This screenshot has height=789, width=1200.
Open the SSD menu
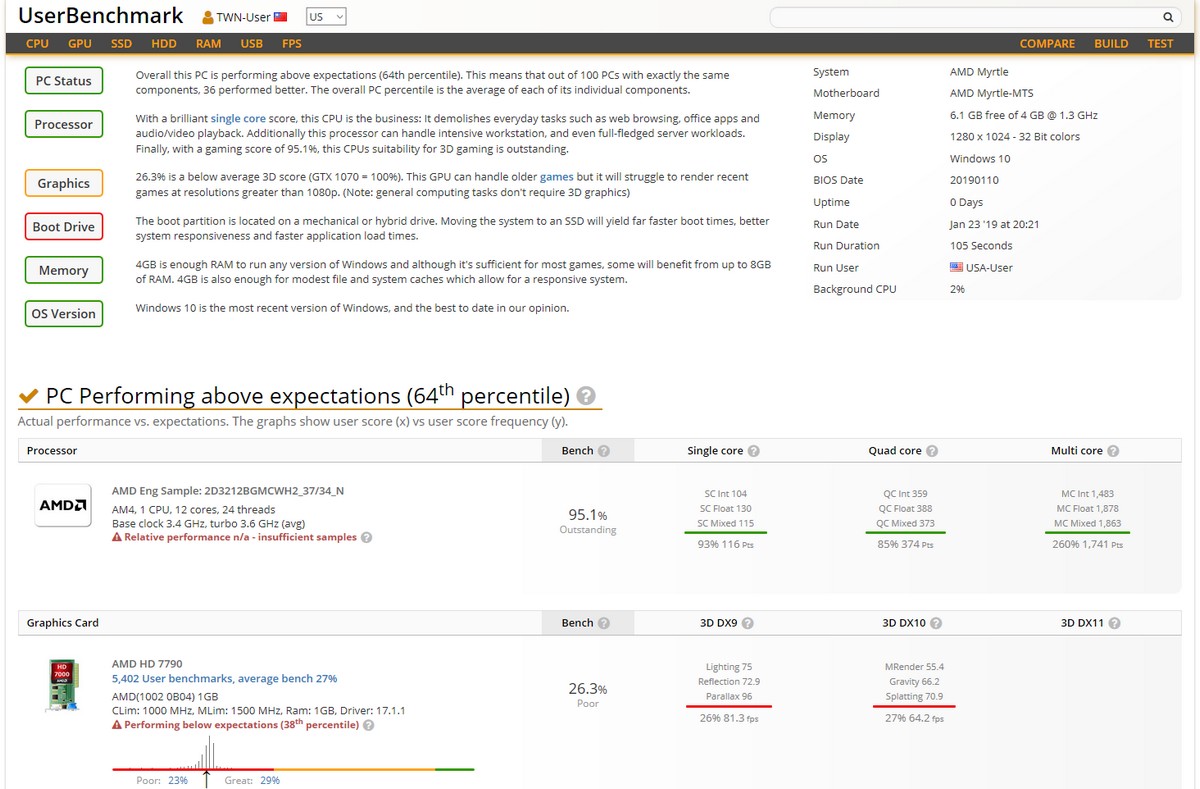coord(122,44)
